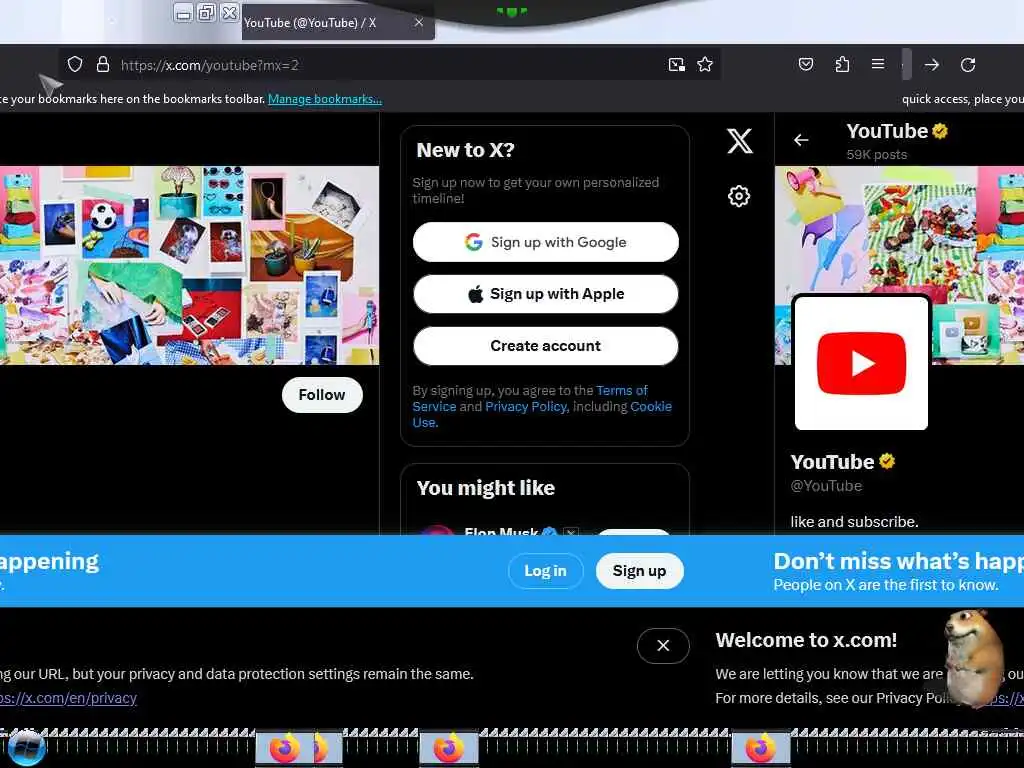Close the YouTube (@YouTube) / X tab

point(419,23)
